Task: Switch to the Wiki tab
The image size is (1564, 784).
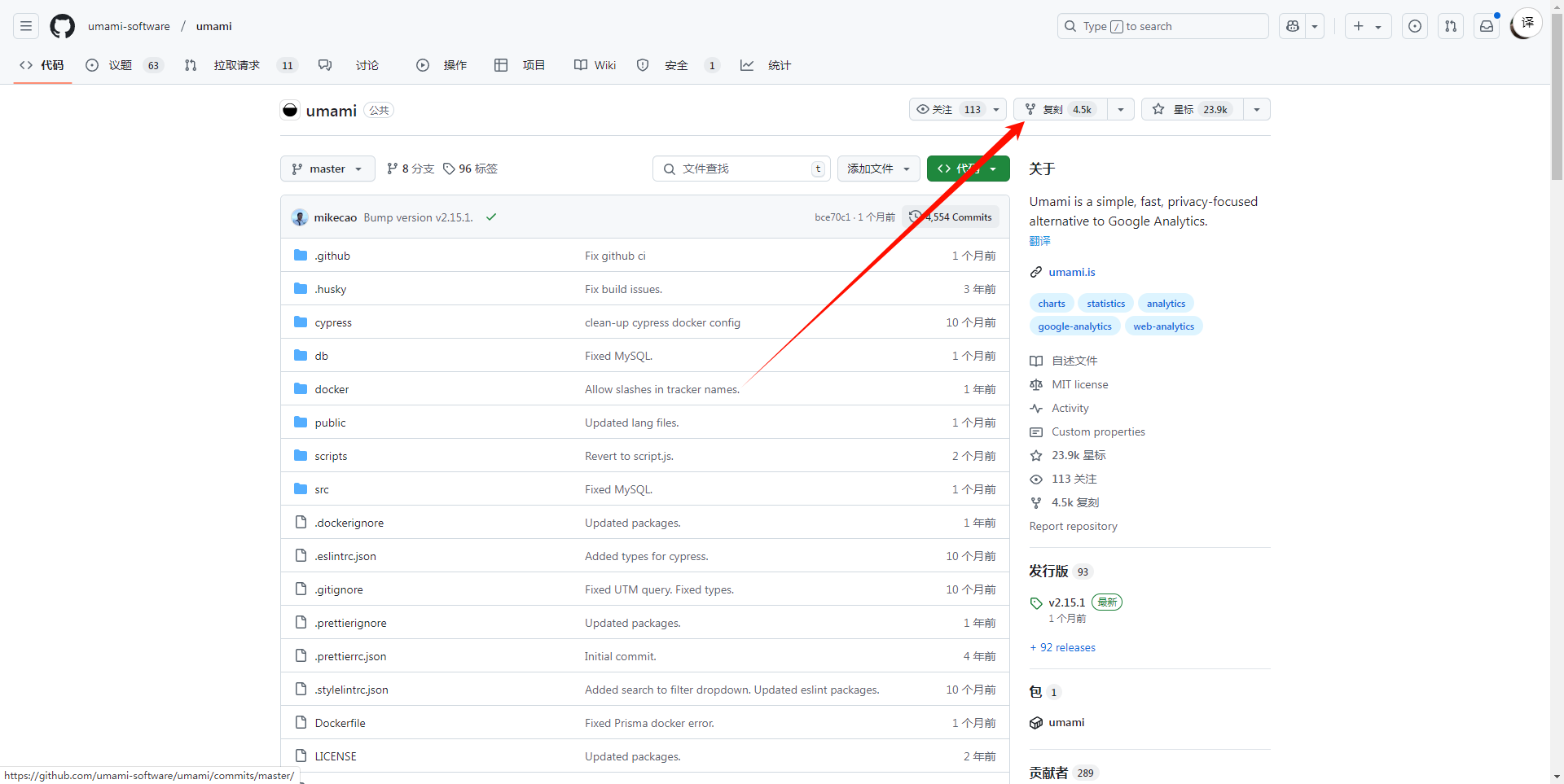Action: point(595,65)
